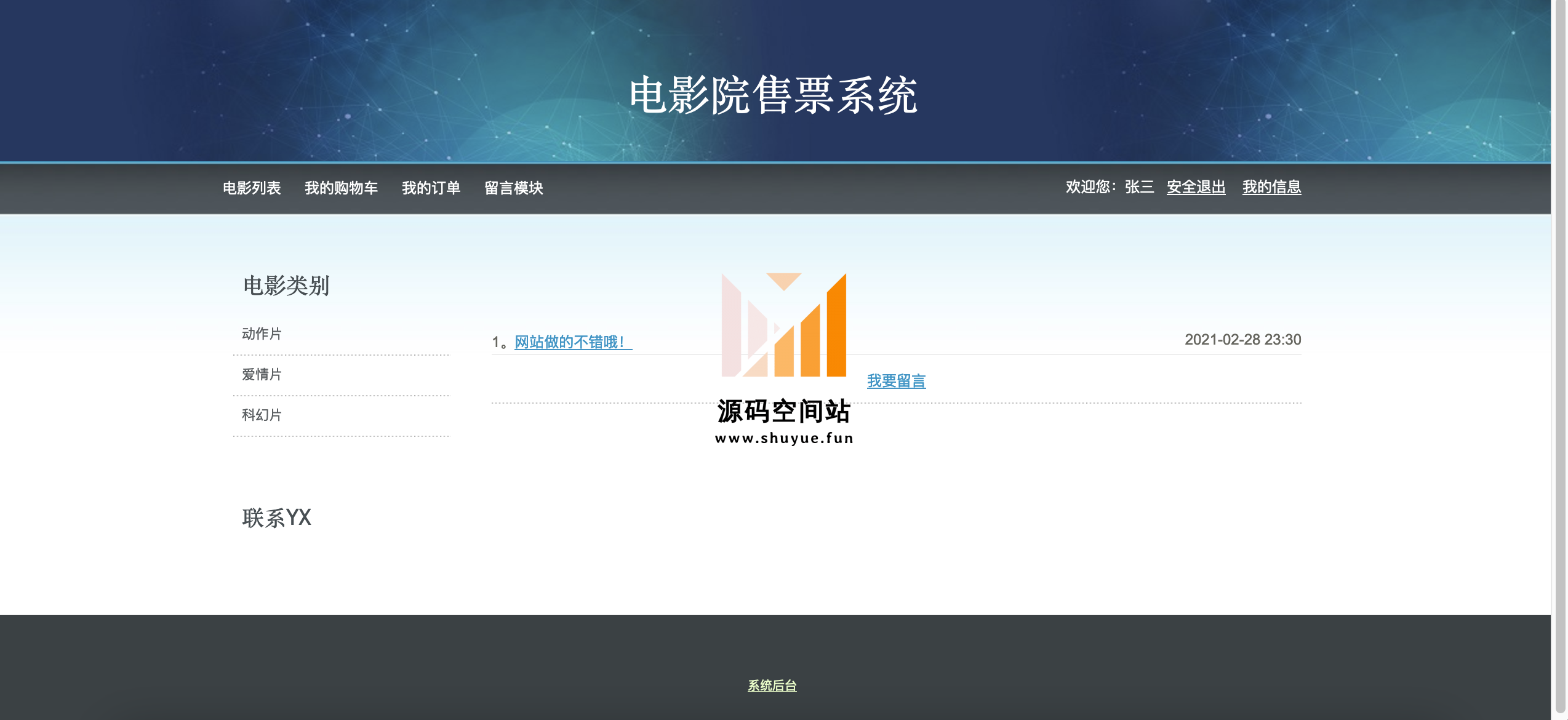Image resolution: width=1568 pixels, height=720 pixels.
Task: Open the 我的信息 profile link
Action: 1271,187
